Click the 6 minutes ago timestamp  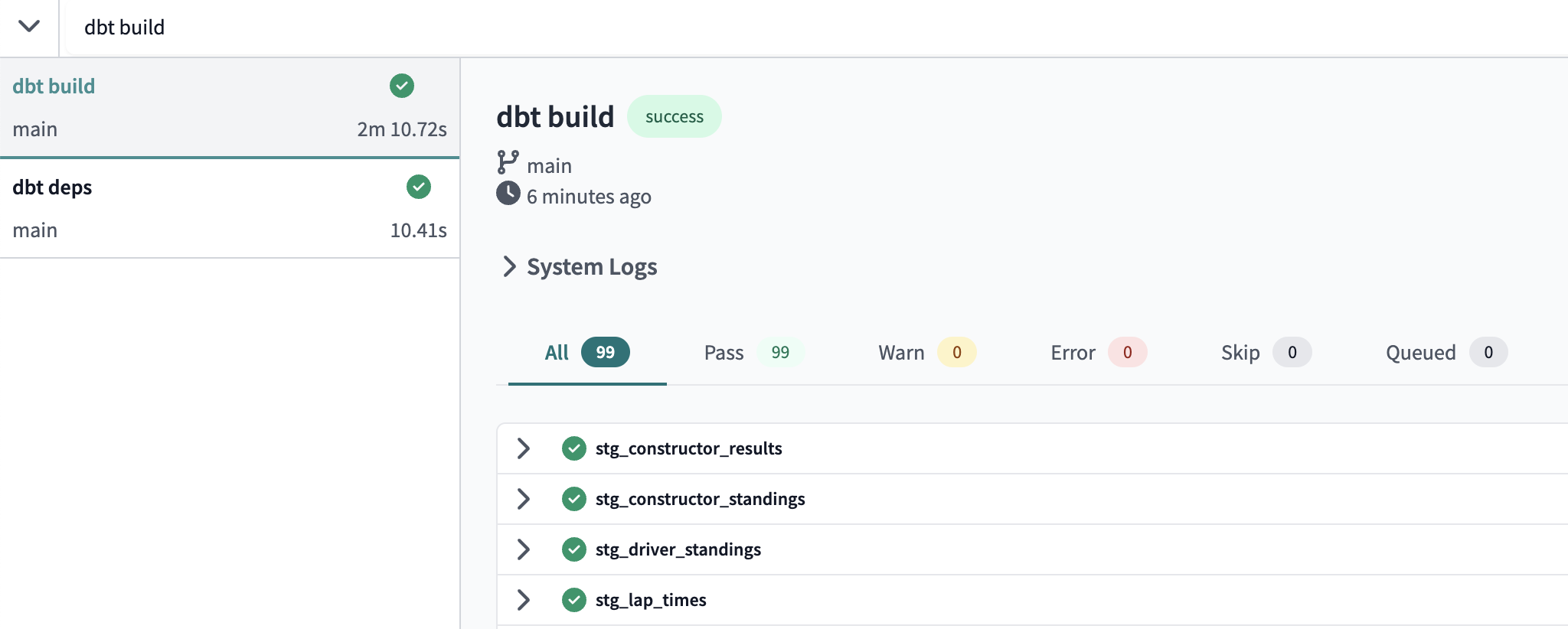pos(589,197)
